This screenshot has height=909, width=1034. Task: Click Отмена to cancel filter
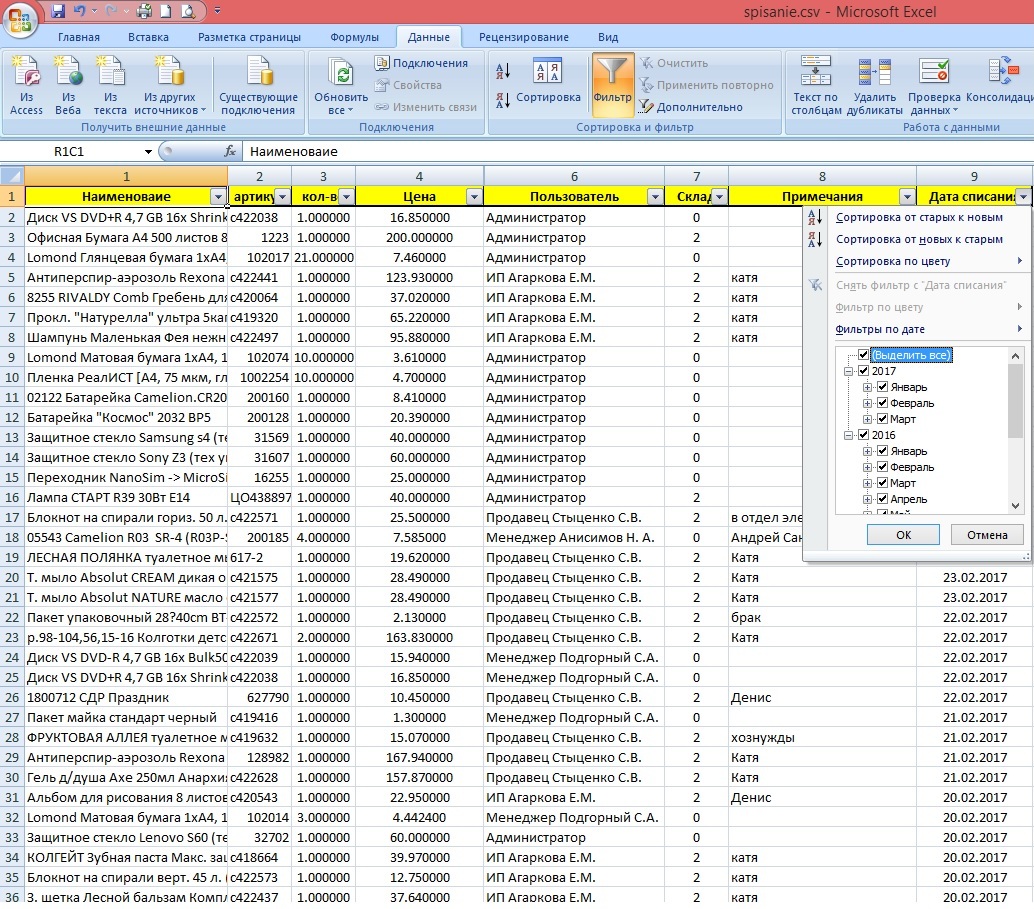(987, 535)
